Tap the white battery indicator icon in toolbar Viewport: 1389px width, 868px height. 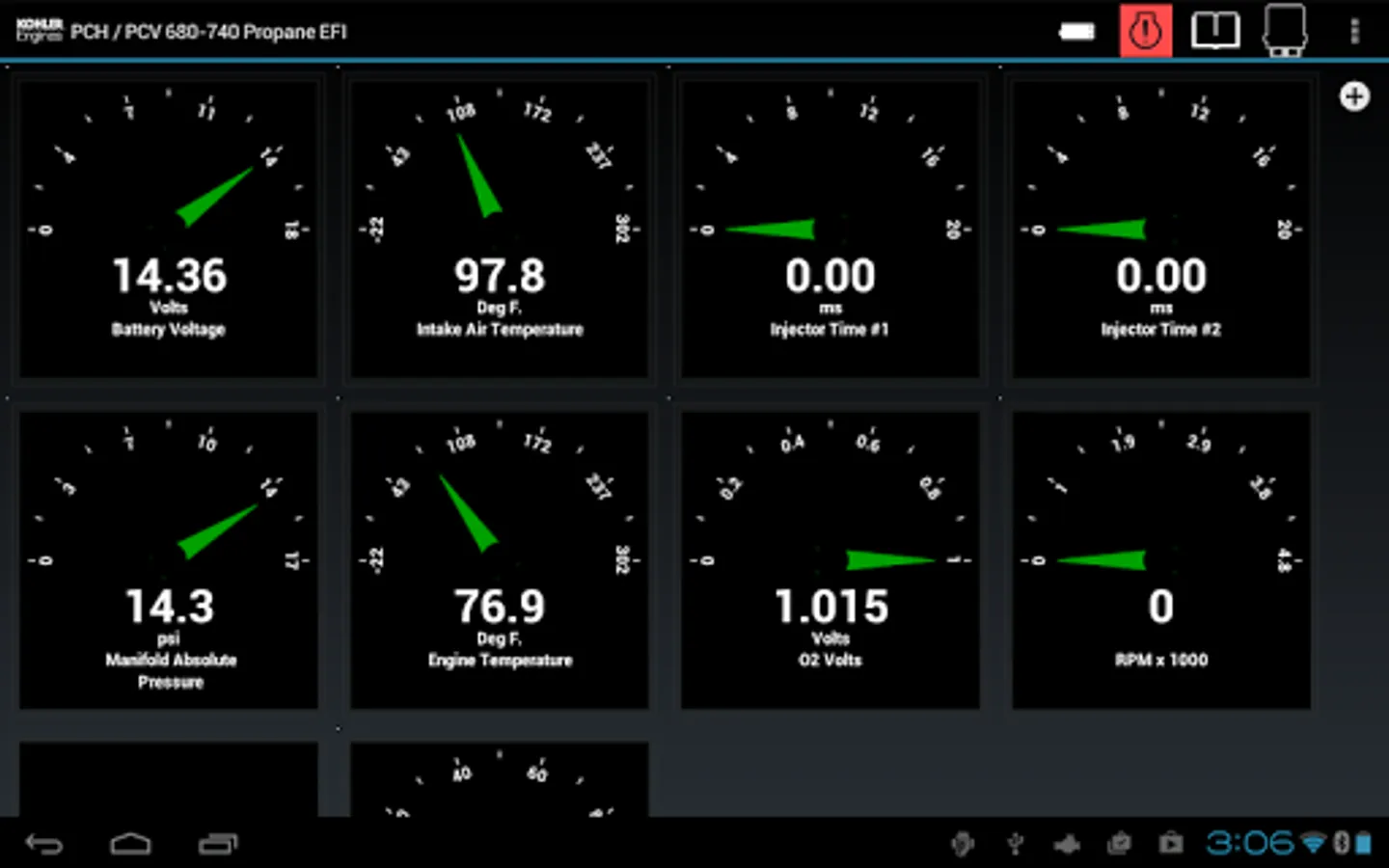tap(1076, 32)
